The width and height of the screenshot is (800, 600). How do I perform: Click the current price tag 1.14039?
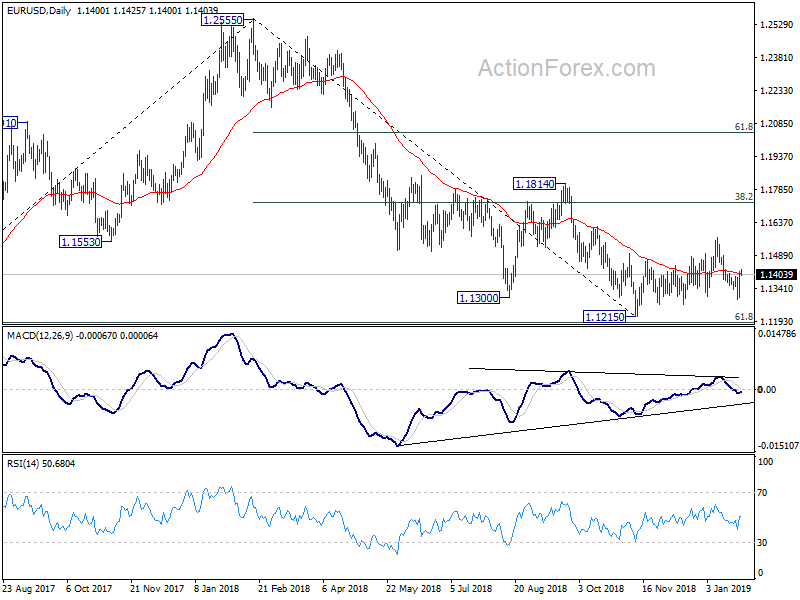point(777,274)
